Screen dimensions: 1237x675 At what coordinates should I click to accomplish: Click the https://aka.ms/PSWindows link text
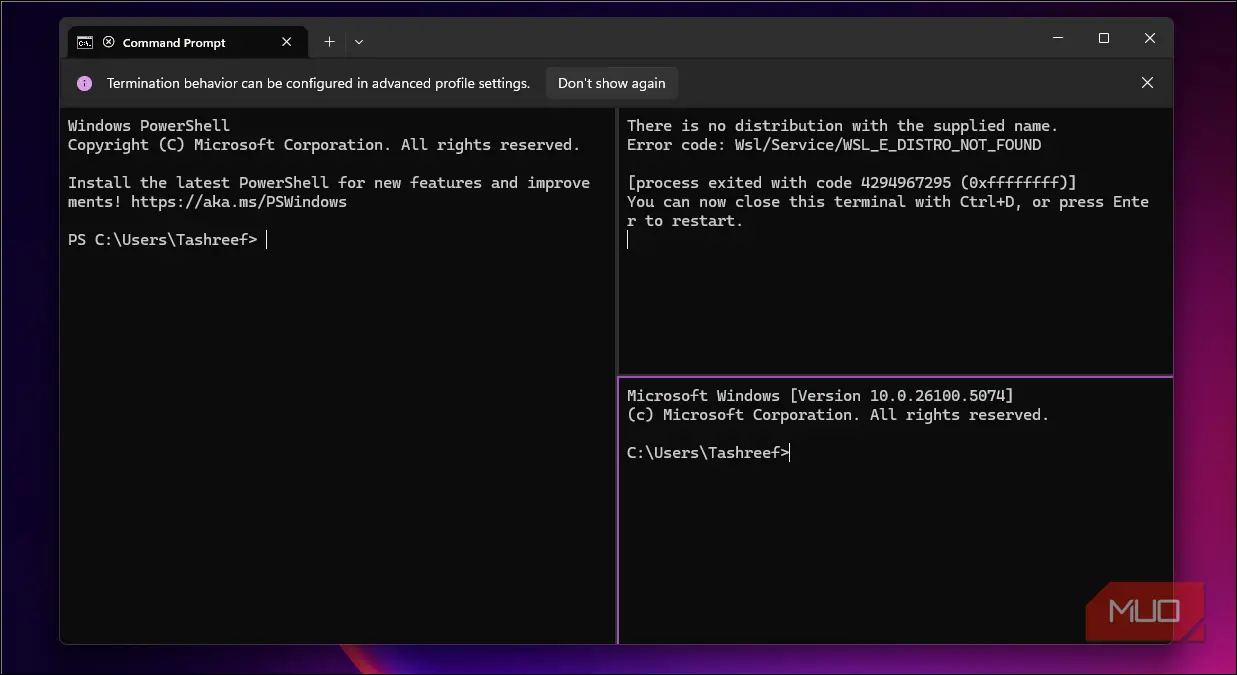click(x=238, y=202)
